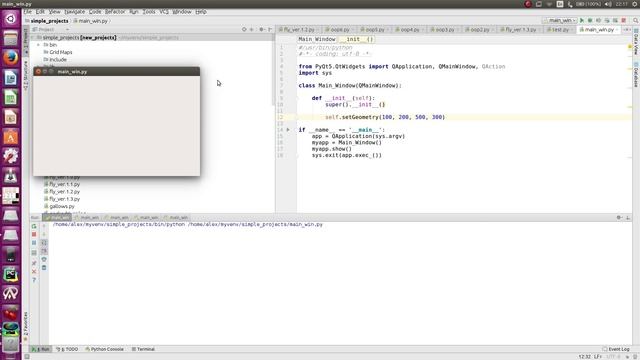The image size is (640, 360).
Task: Open PyCharm icon in the Ubuntu dock
Action: point(11,274)
